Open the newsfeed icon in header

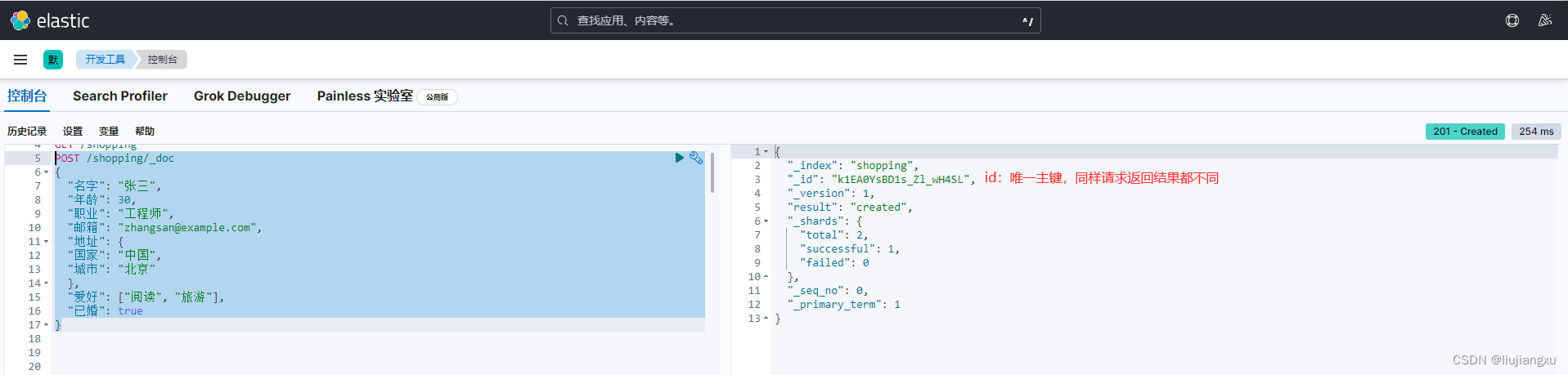point(1544,20)
